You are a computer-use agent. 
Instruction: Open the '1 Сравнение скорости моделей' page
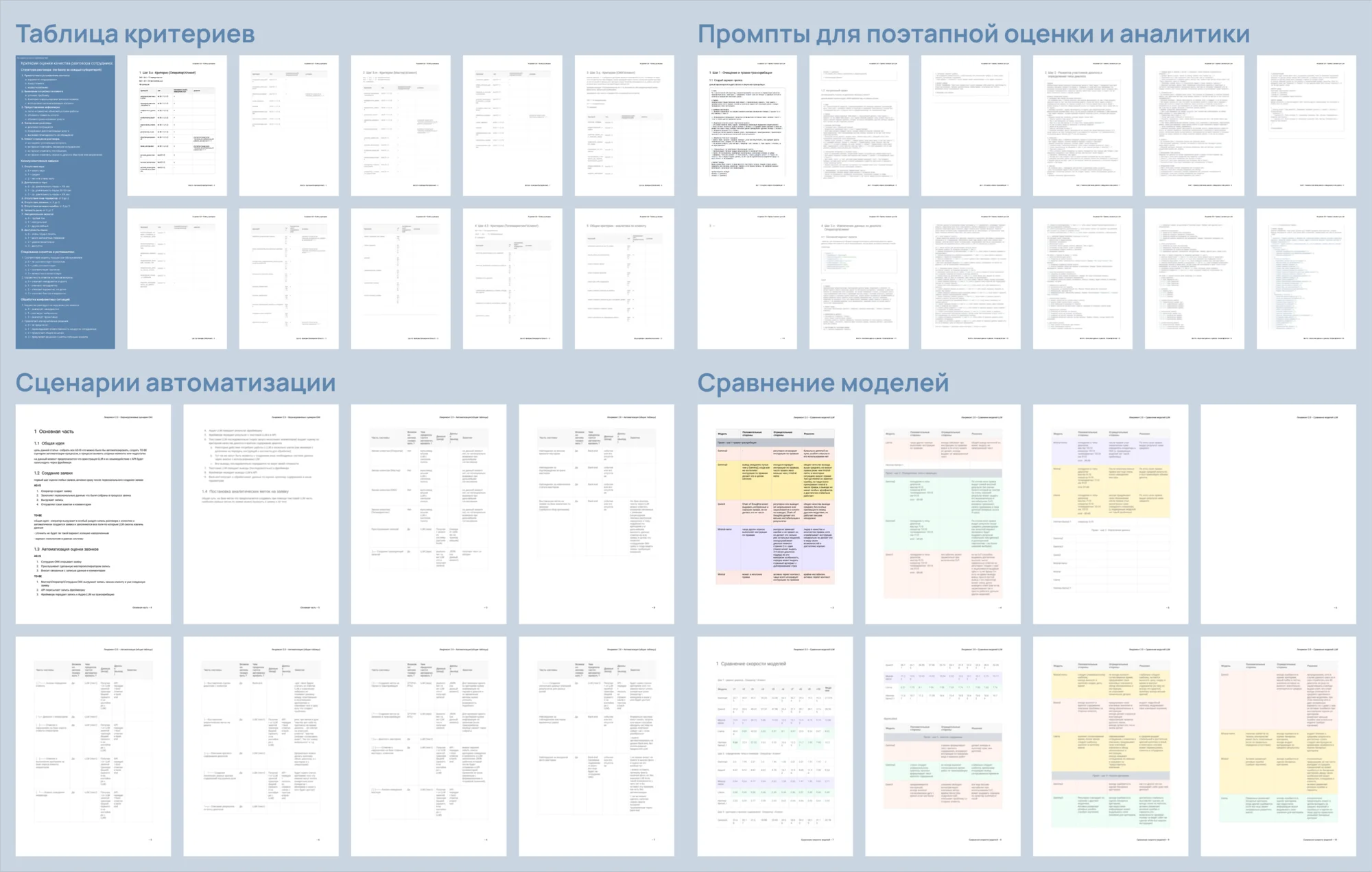775,746
